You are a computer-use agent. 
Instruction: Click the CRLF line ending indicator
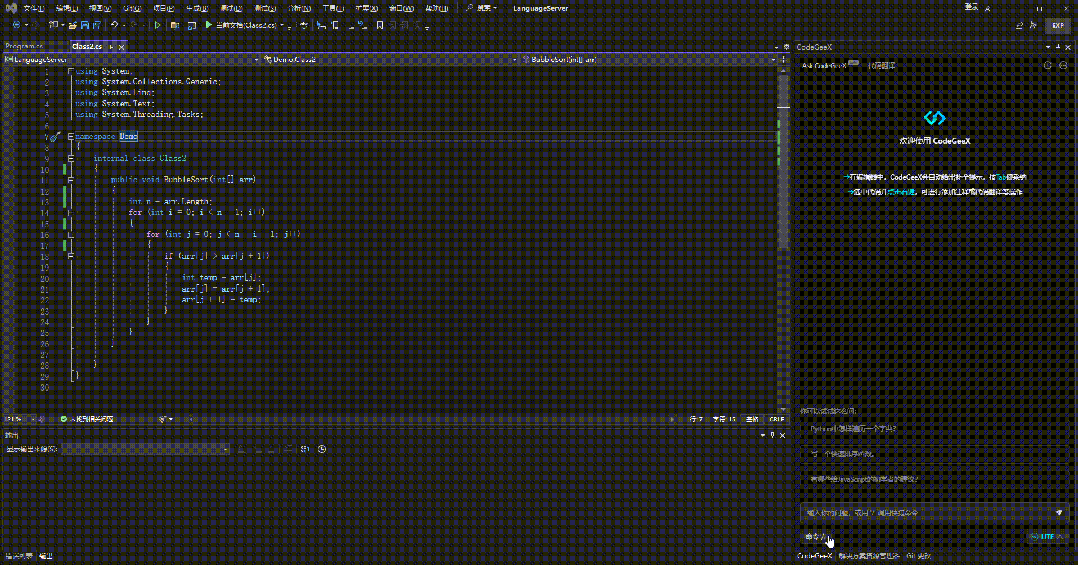click(x=777, y=419)
